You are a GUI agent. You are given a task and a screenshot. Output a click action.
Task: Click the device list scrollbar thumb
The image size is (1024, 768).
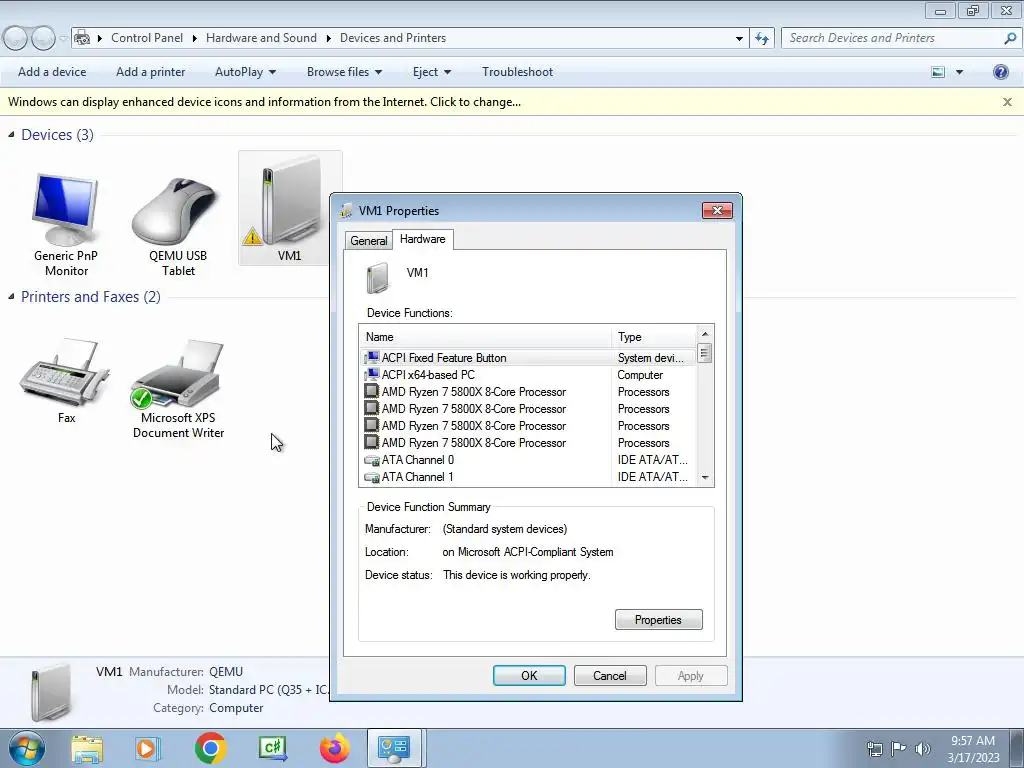pyautogui.click(x=705, y=353)
